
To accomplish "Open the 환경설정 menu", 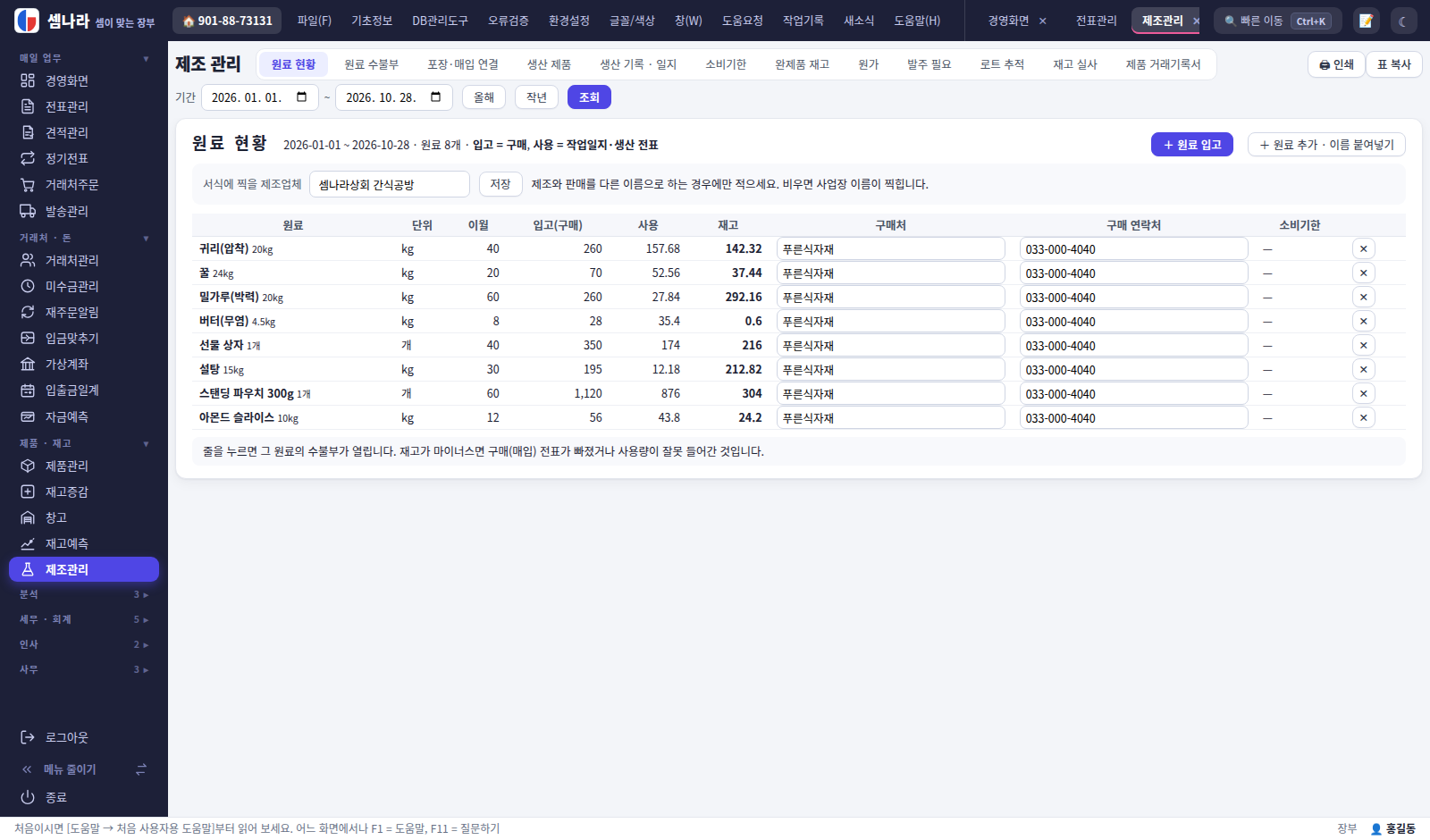I will (568, 21).
